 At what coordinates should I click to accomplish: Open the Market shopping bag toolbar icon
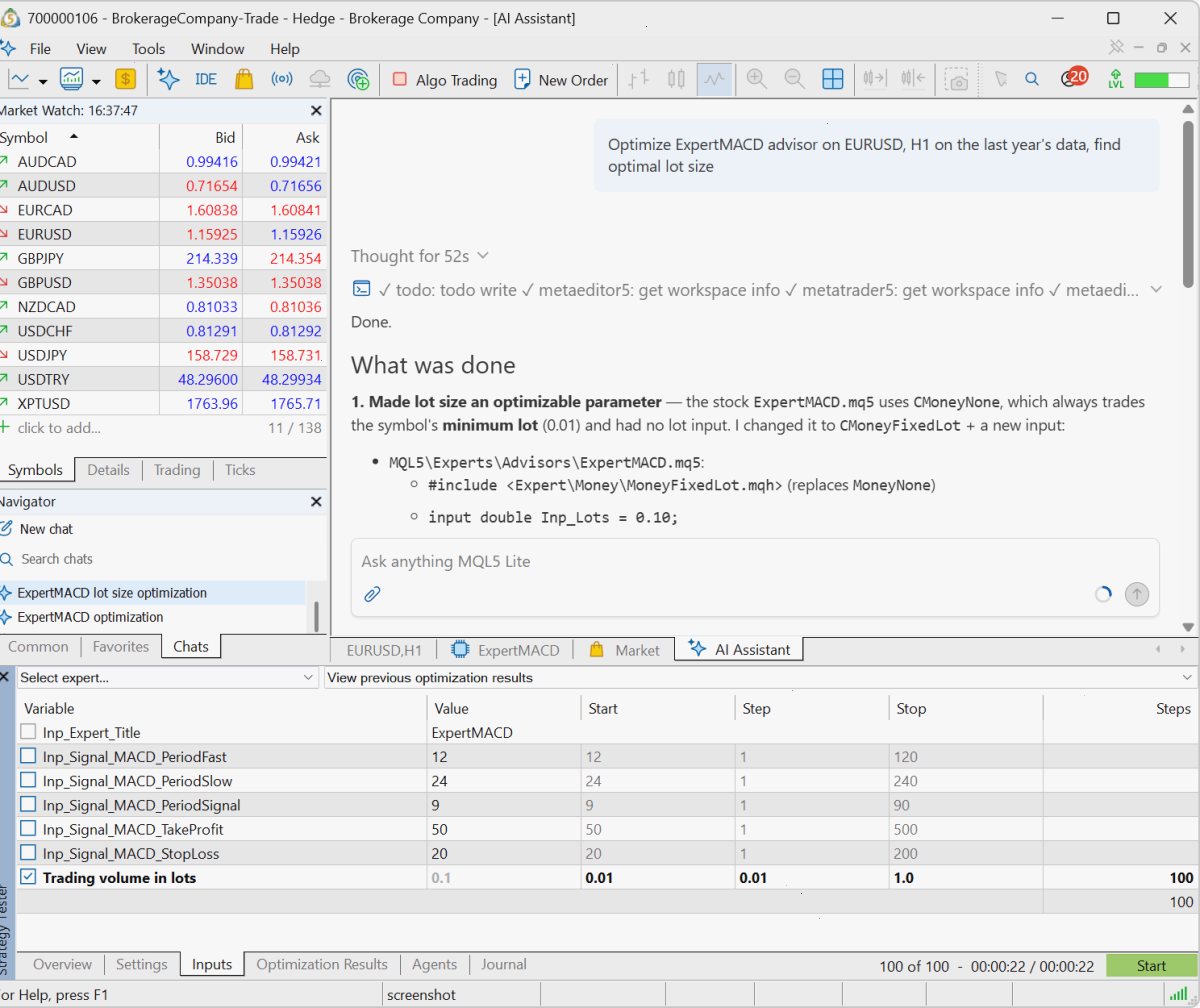pyautogui.click(x=243, y=80)
